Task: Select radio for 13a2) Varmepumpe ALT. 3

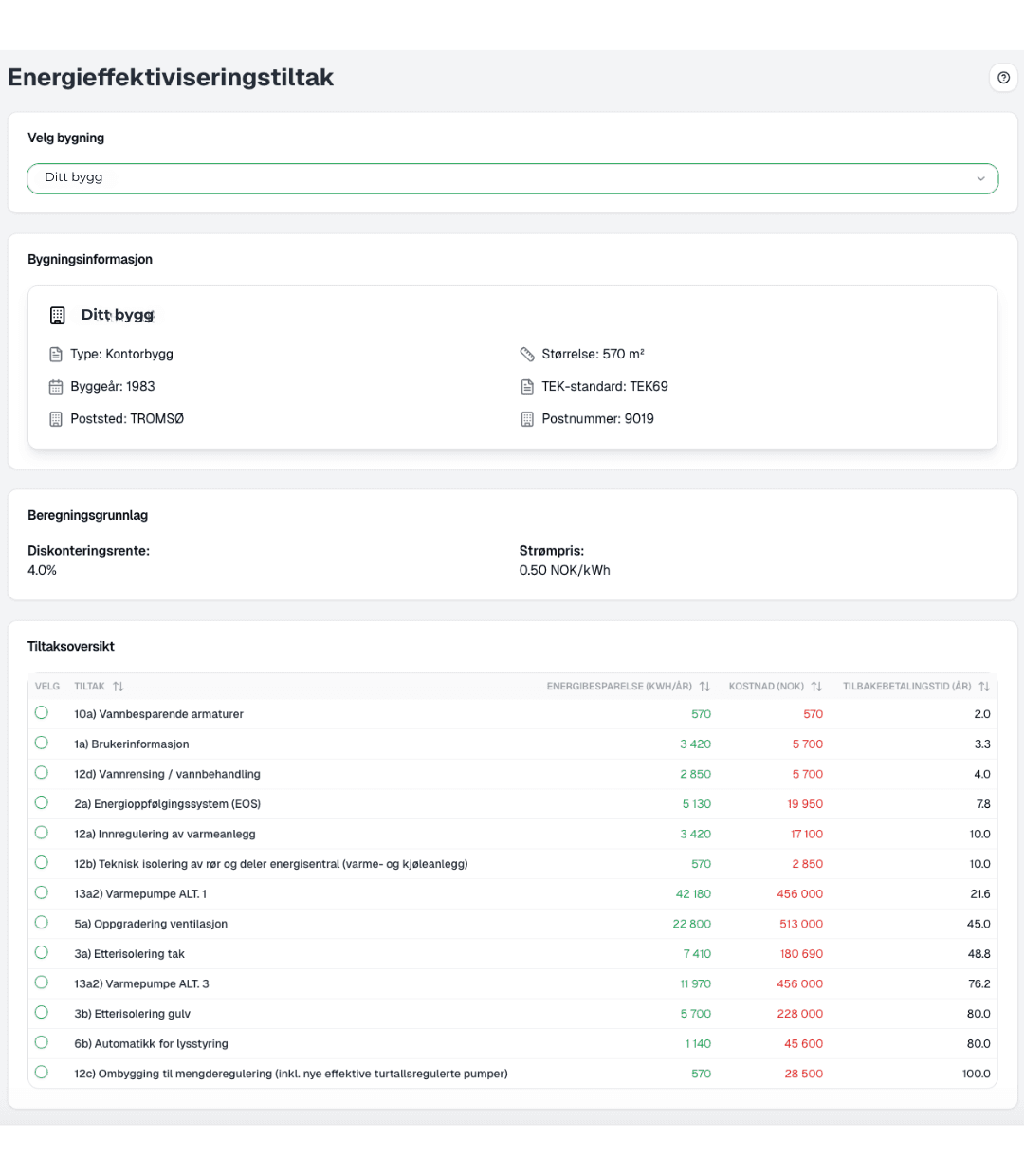Action: pyautogui.click(x=42, y=983)
